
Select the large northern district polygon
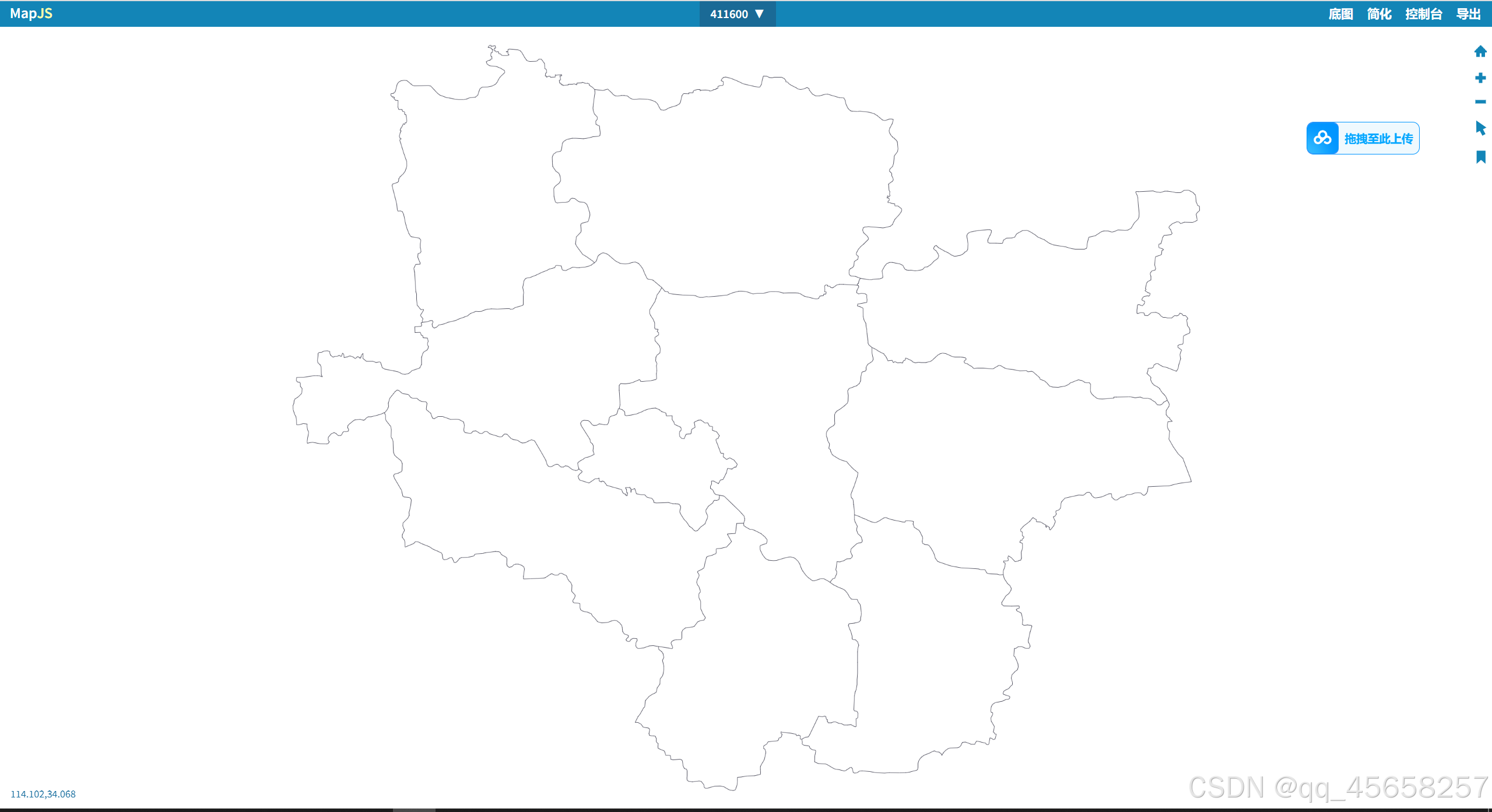(x=729, y=187)
